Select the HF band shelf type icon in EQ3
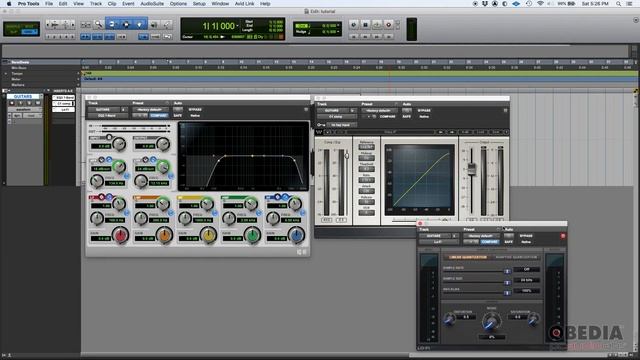The width and height of the screenshot is (640, 360). (285, 197)
